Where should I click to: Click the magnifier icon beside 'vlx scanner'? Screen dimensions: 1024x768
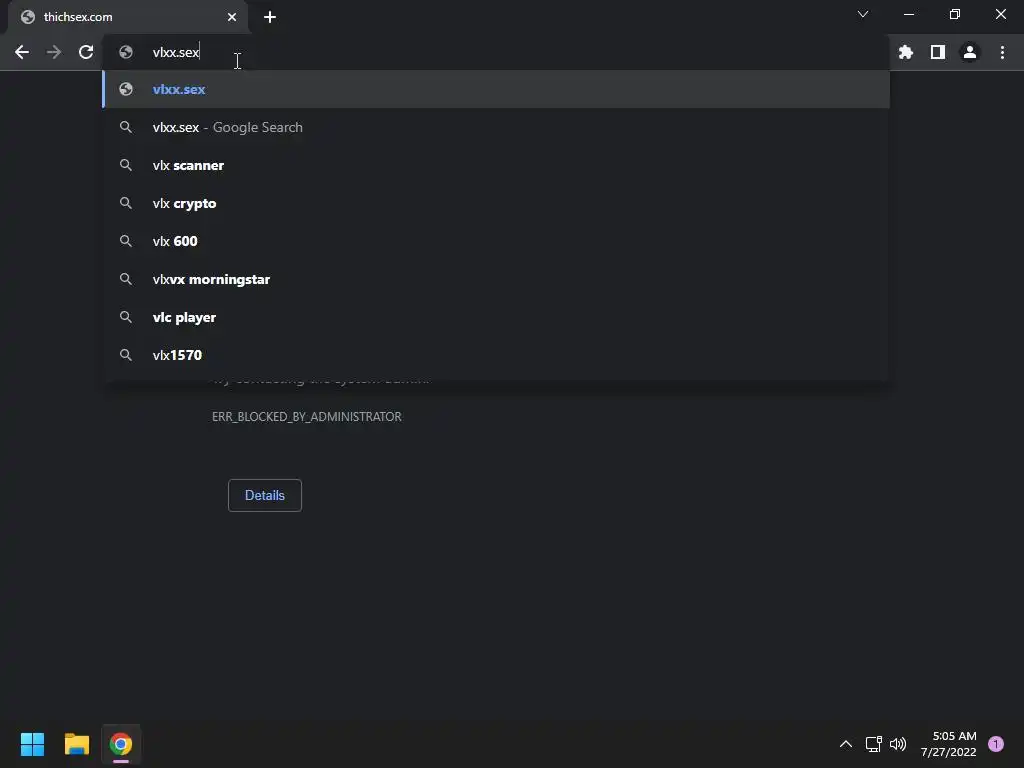pos(126,165)
